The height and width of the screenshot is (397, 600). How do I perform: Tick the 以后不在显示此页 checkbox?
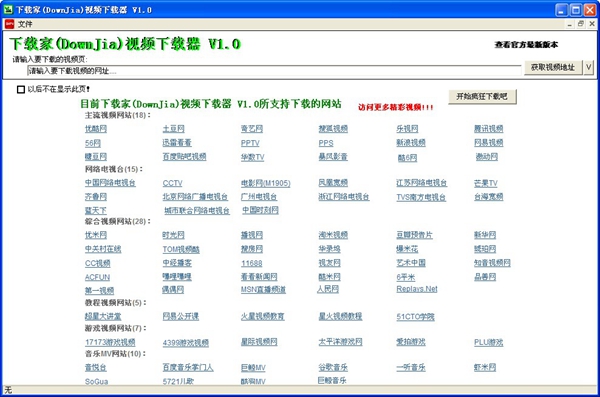click(x=21, y=90)
